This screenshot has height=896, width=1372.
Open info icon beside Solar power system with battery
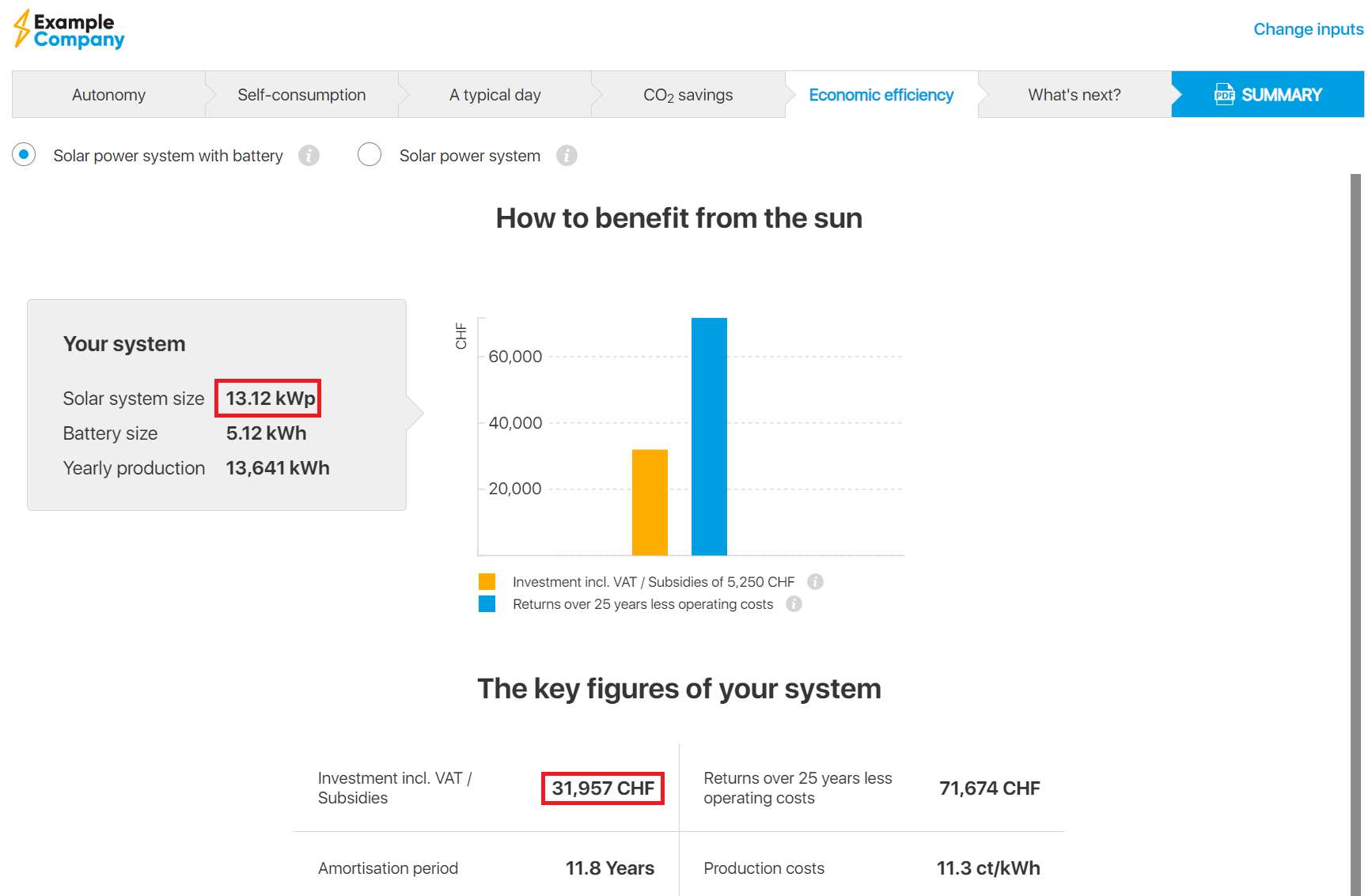point(309,156)
